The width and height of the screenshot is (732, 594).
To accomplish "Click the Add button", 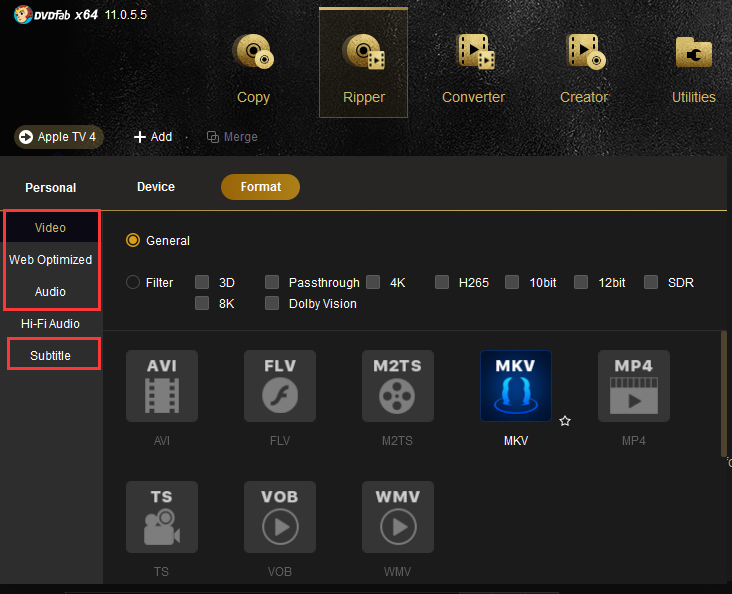I will 153,137.
